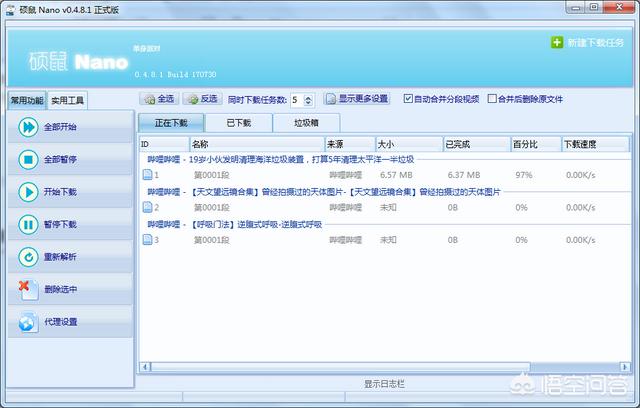Expand the 显示日志栏 log bar
The height and width of the screenshot is (408, 640).
tap(385, 383)
